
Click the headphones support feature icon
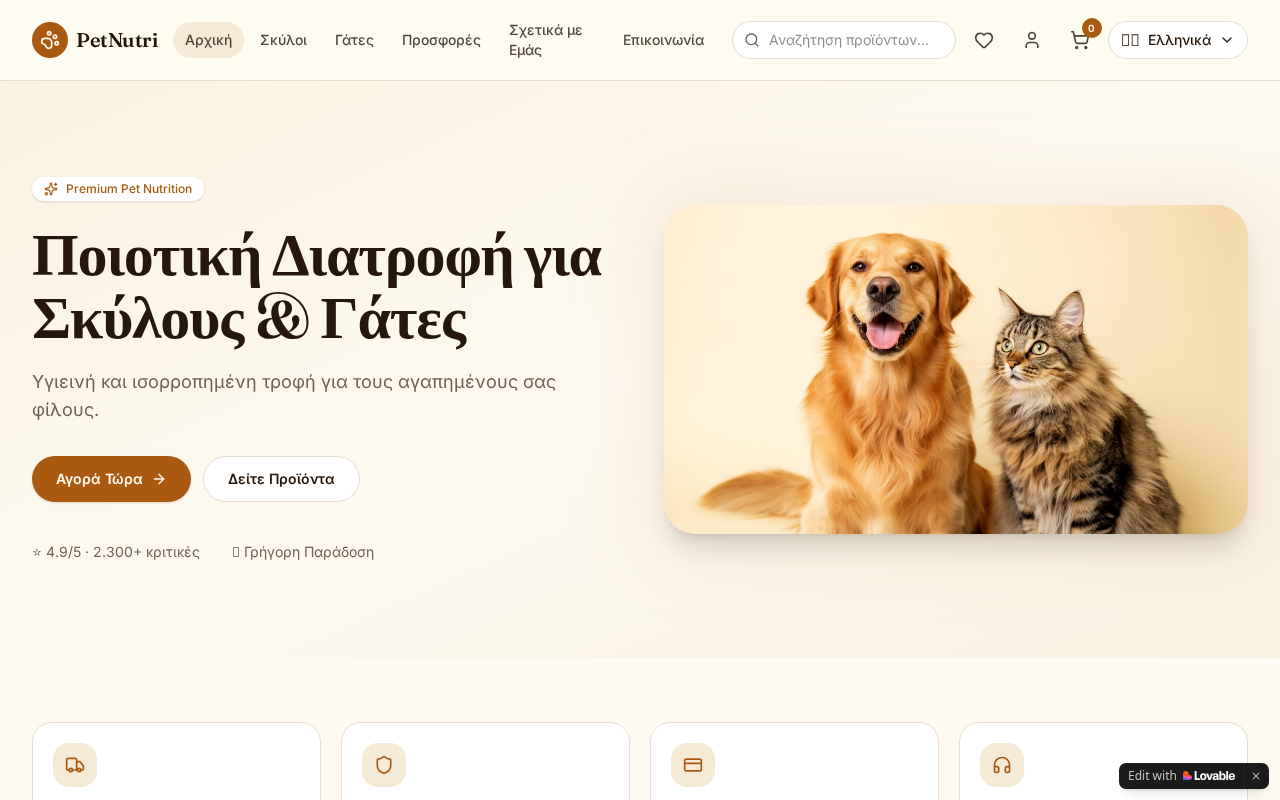click(x=1002, y=765)
